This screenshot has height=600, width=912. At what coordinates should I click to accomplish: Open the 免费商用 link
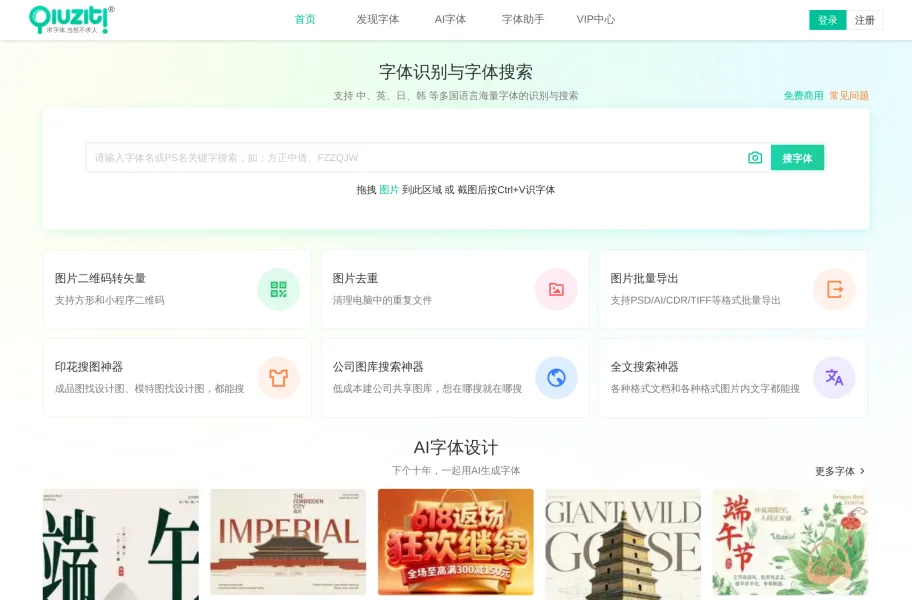tap(803, 95)
